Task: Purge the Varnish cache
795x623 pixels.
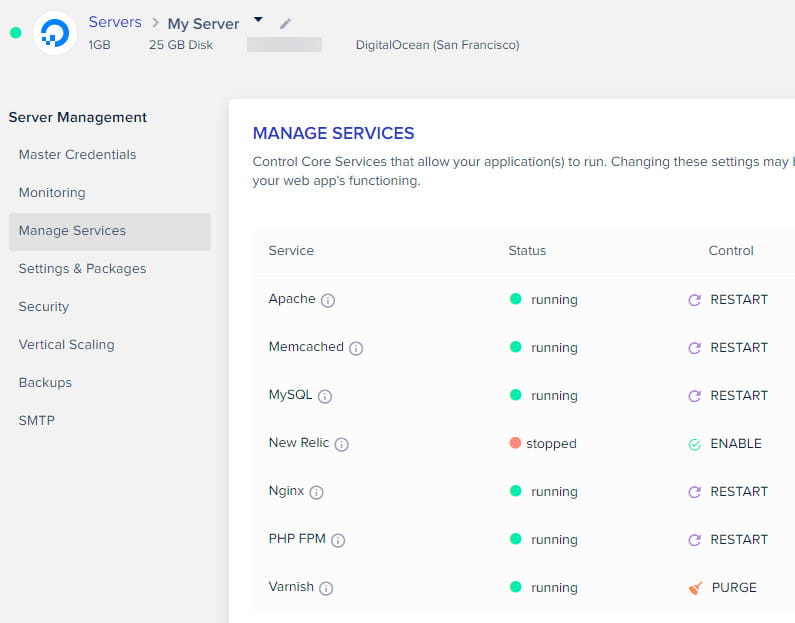Action: point(723,587)
